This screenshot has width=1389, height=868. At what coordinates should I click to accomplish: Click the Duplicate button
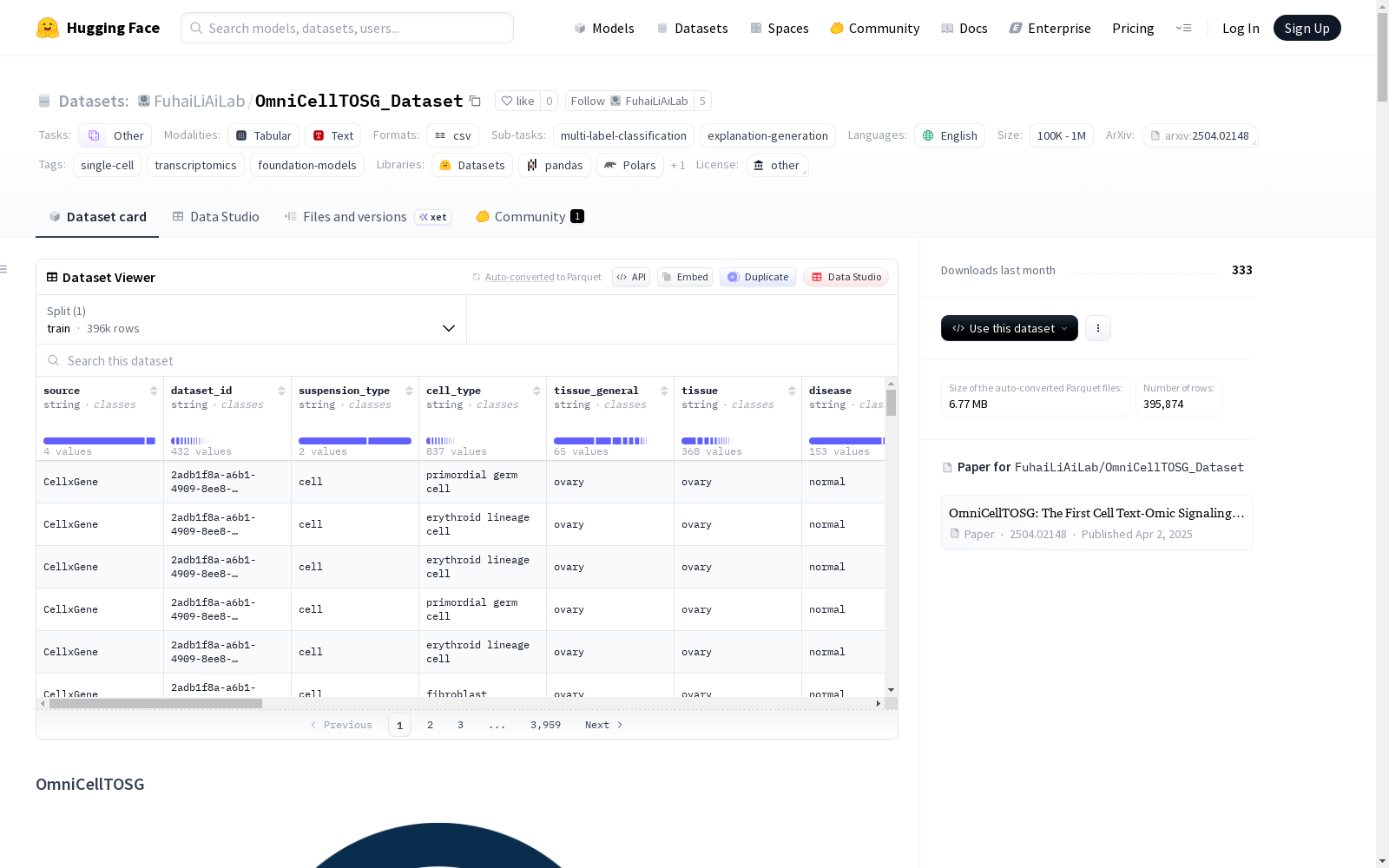(758, 277)
